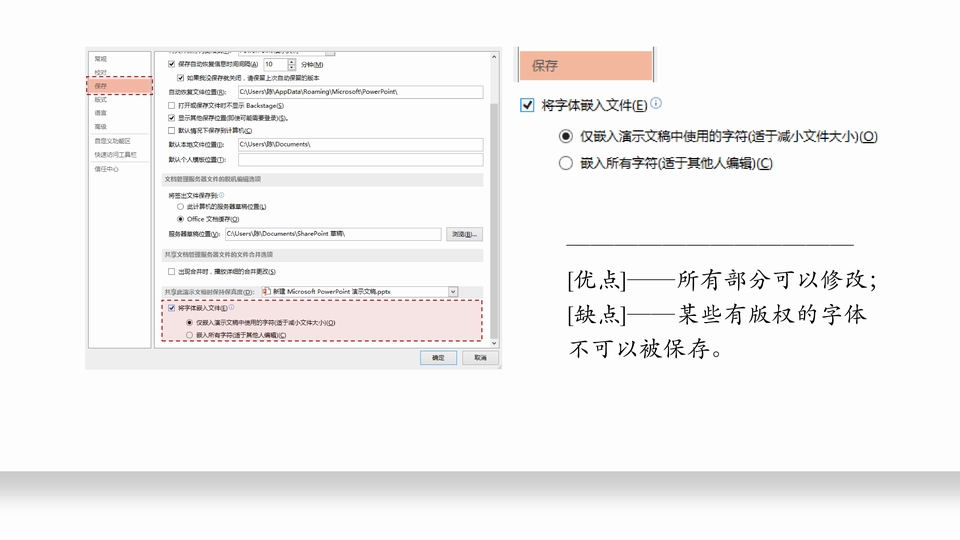Image resolution: width=960 pixels, height=540 pixels.
Task: Click the info icon next to 将签出文件保存到
Action: (221, 196)
